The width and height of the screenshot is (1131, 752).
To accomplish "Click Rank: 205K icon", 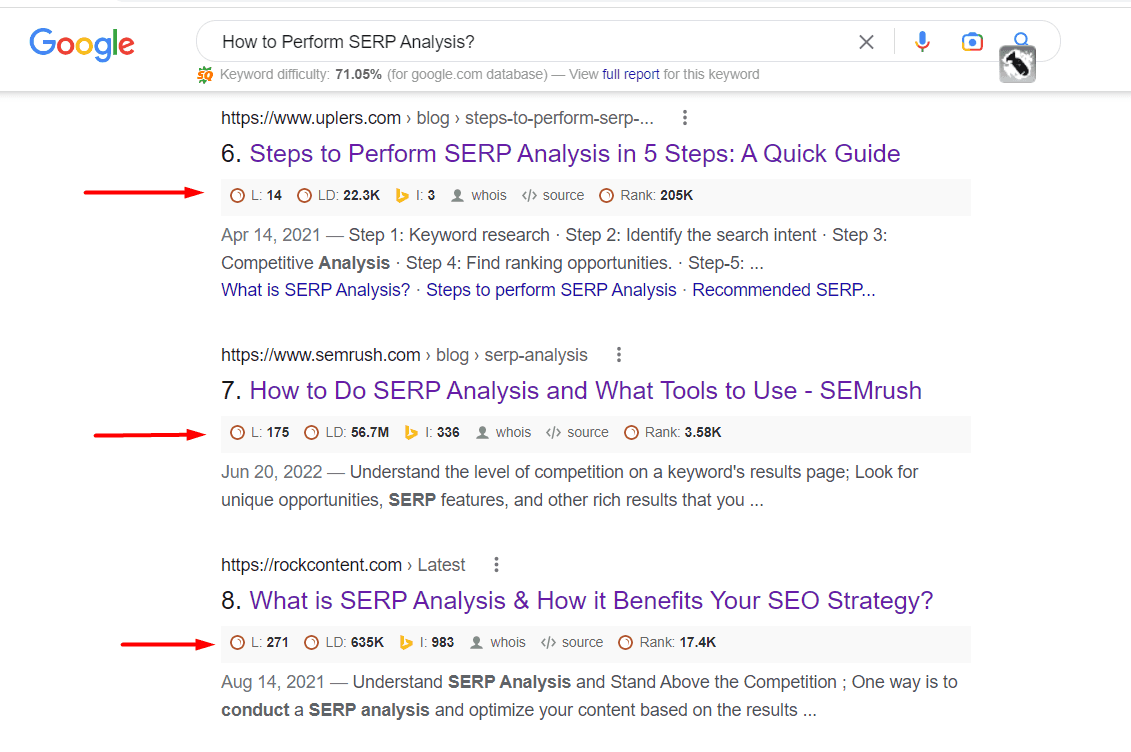I will tap(607, 195).
